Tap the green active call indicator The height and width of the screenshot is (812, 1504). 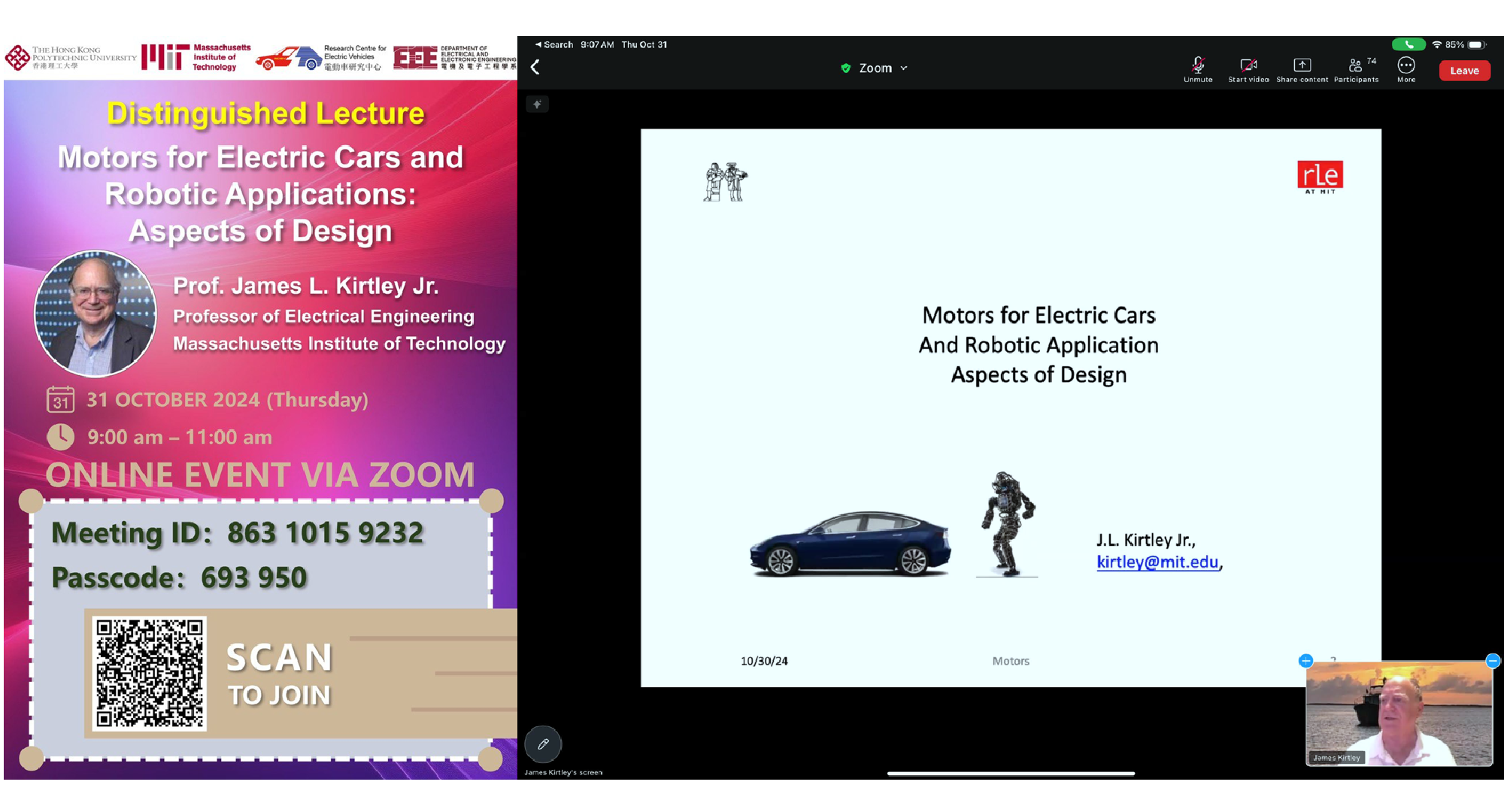point(1408,45)
